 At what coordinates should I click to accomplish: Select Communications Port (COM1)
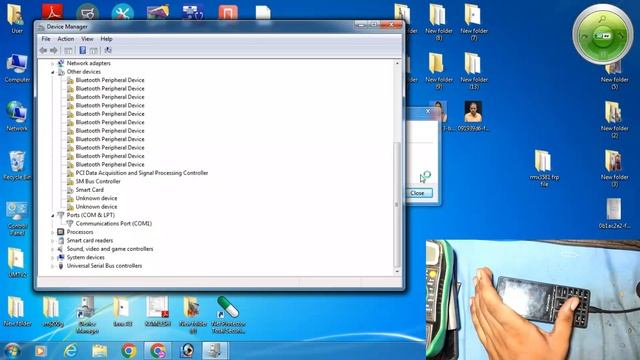click(113, 224)
